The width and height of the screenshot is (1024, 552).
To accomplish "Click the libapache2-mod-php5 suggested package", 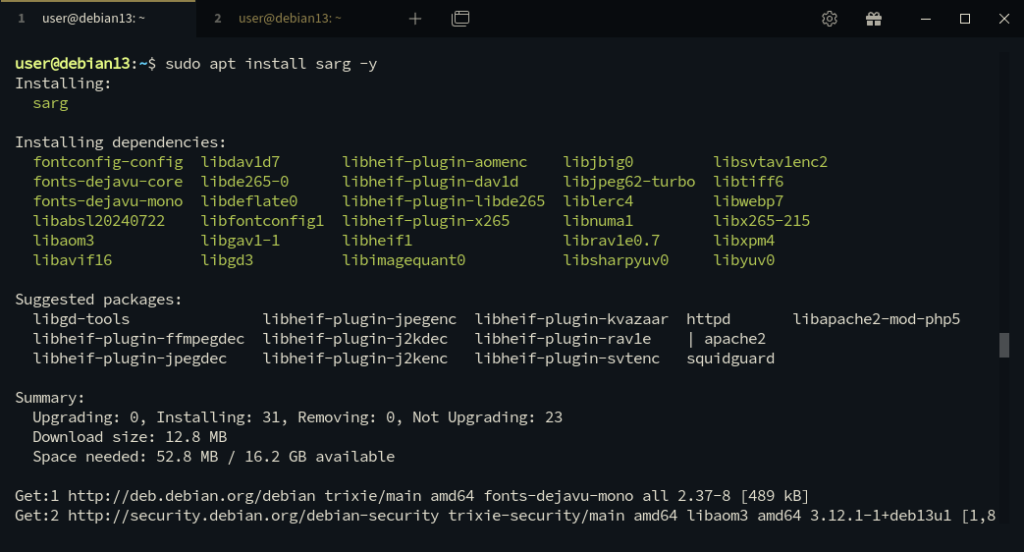I will tap(876, 319).
